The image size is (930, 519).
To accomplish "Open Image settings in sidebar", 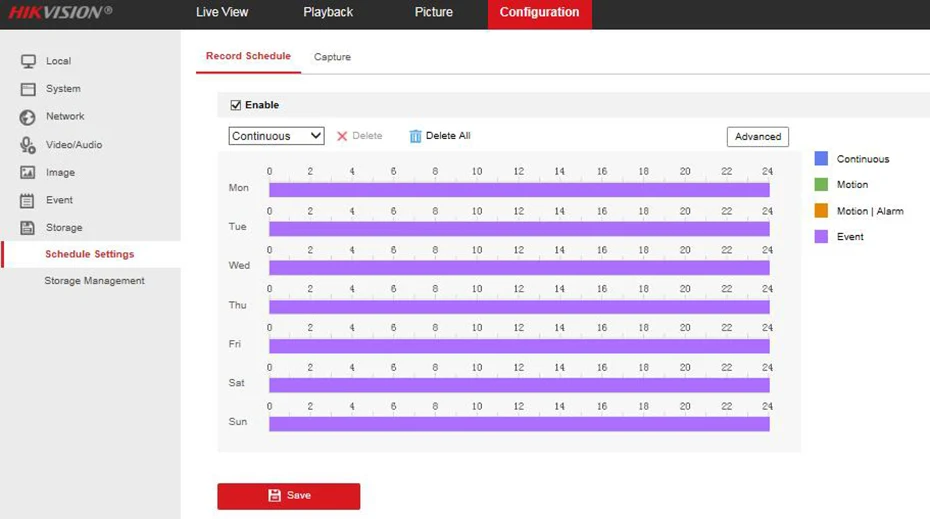I will (x=60, y=173).
